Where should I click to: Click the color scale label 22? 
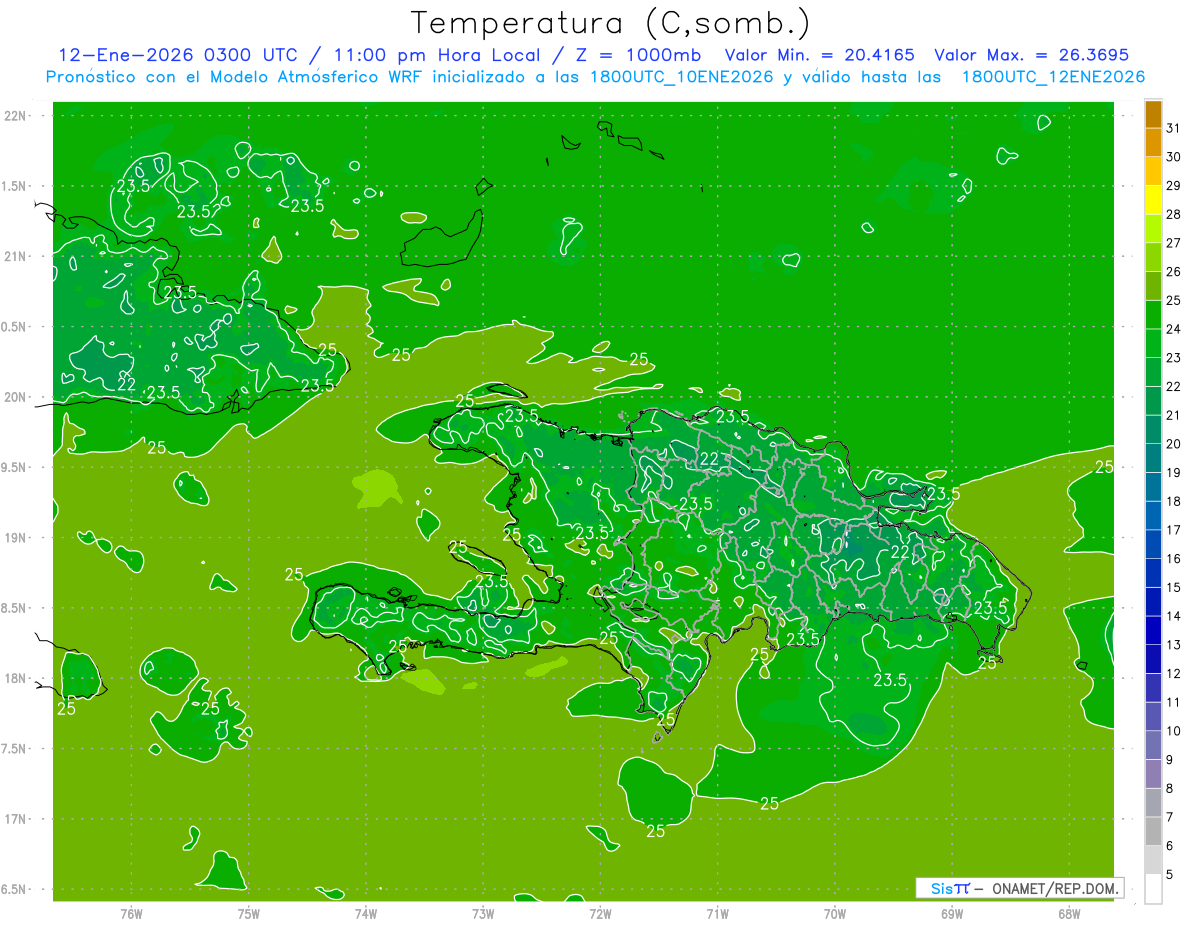tap(1174, 386)
